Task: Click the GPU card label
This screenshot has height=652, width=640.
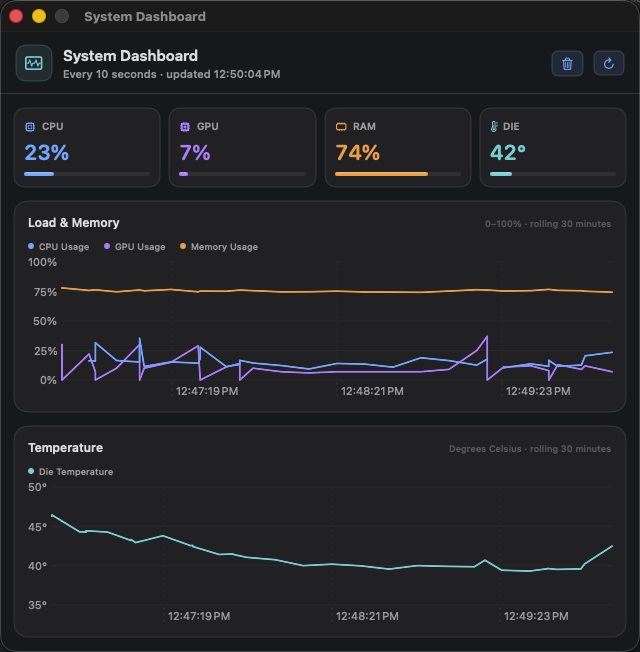Action: [x=208, y=126]
